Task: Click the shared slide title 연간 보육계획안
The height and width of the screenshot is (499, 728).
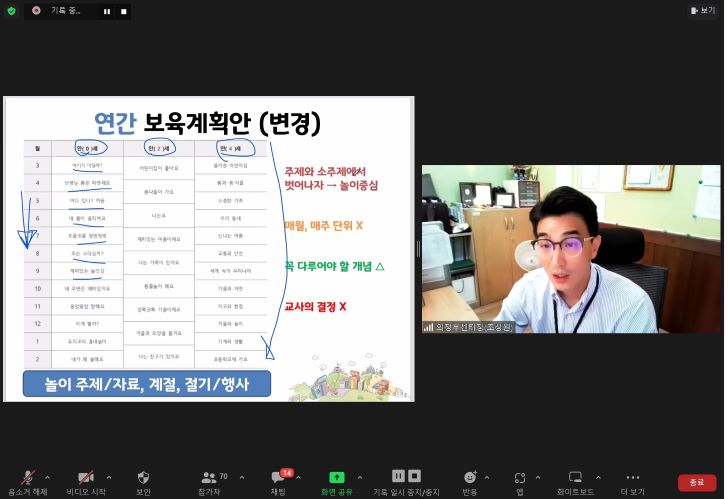Action: click(208, 123)
